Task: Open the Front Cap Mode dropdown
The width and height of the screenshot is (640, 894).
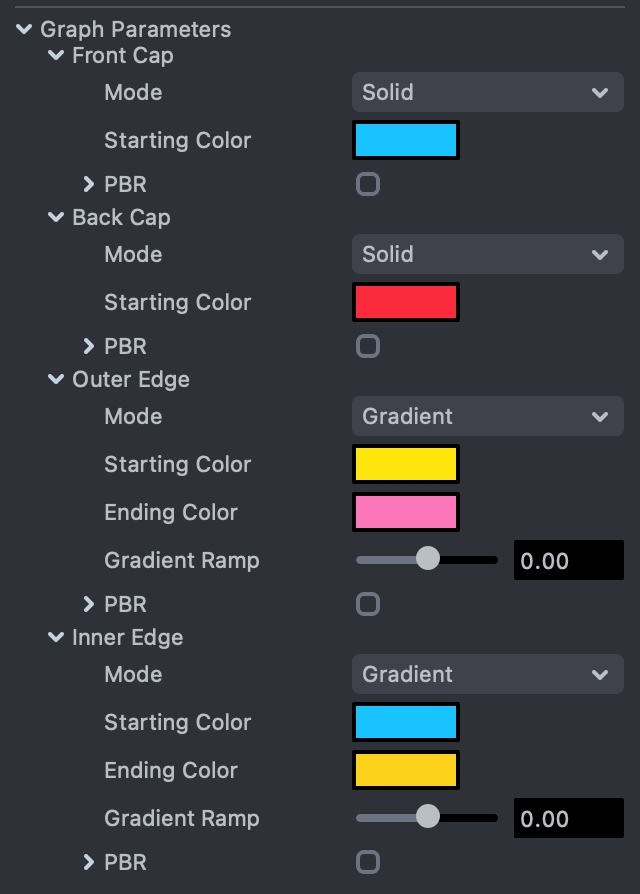Action: [x=487, y=93]
